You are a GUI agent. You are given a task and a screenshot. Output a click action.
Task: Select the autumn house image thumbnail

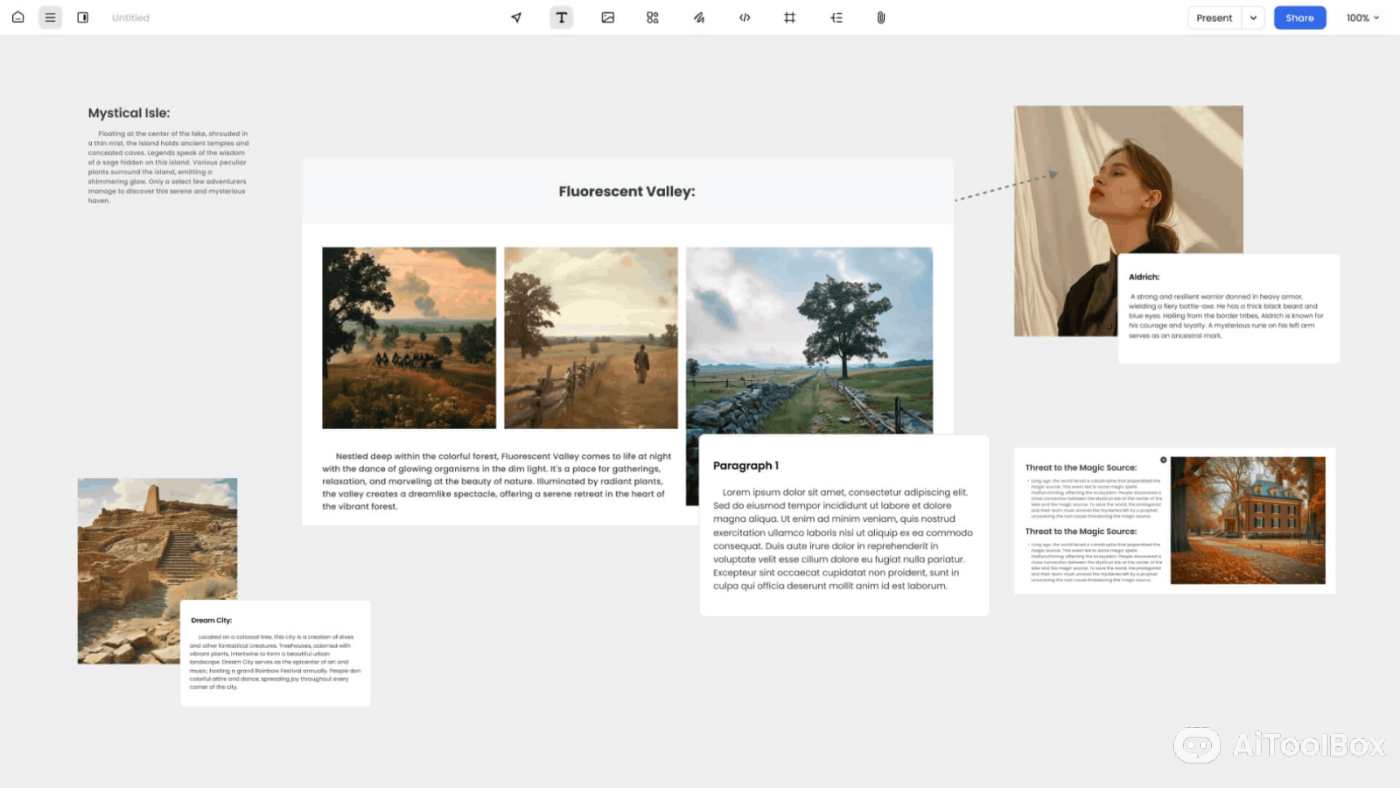point(1247,520)
